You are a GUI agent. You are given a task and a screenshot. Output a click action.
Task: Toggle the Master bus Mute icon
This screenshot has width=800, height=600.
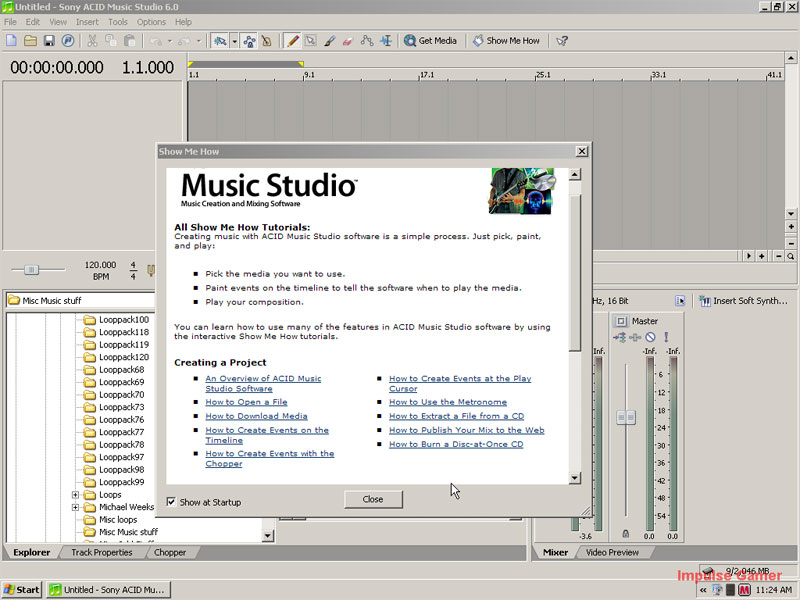pos(650,337)
